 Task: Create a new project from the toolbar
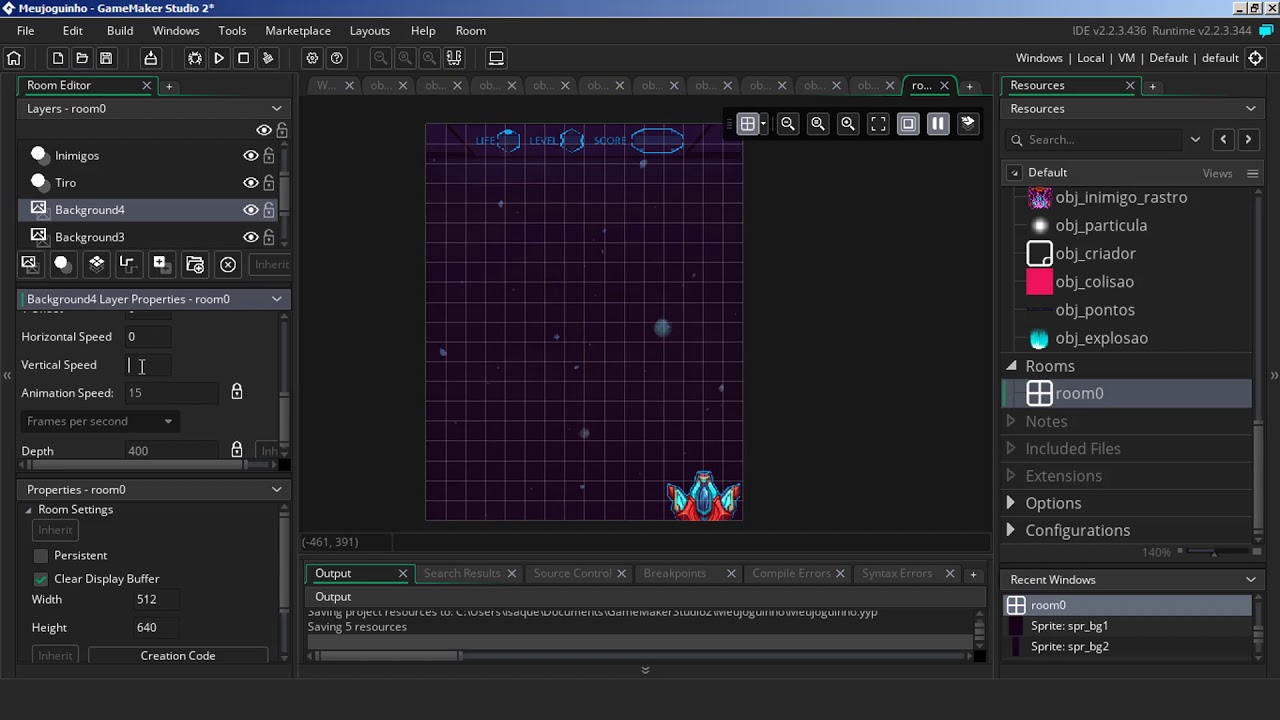click(58, 58)
